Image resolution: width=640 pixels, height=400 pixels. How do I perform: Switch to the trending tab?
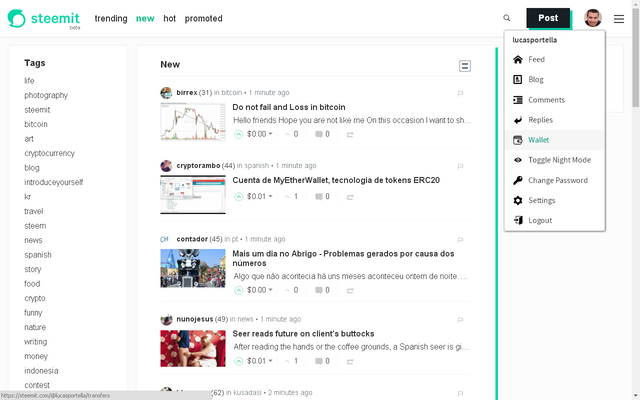(x=111, y=19)
